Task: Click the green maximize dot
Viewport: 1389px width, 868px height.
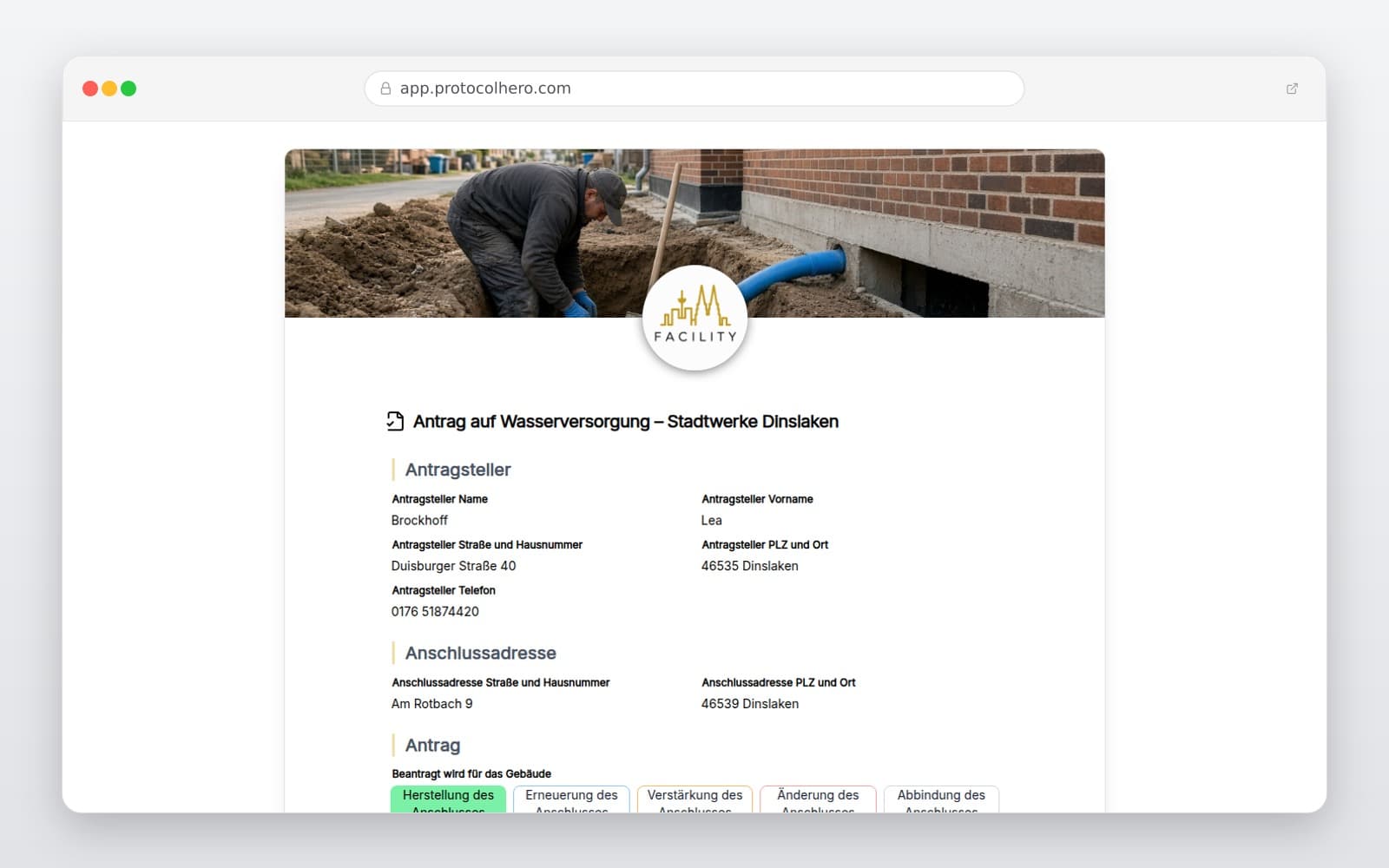Action: (x=128, y=89)
